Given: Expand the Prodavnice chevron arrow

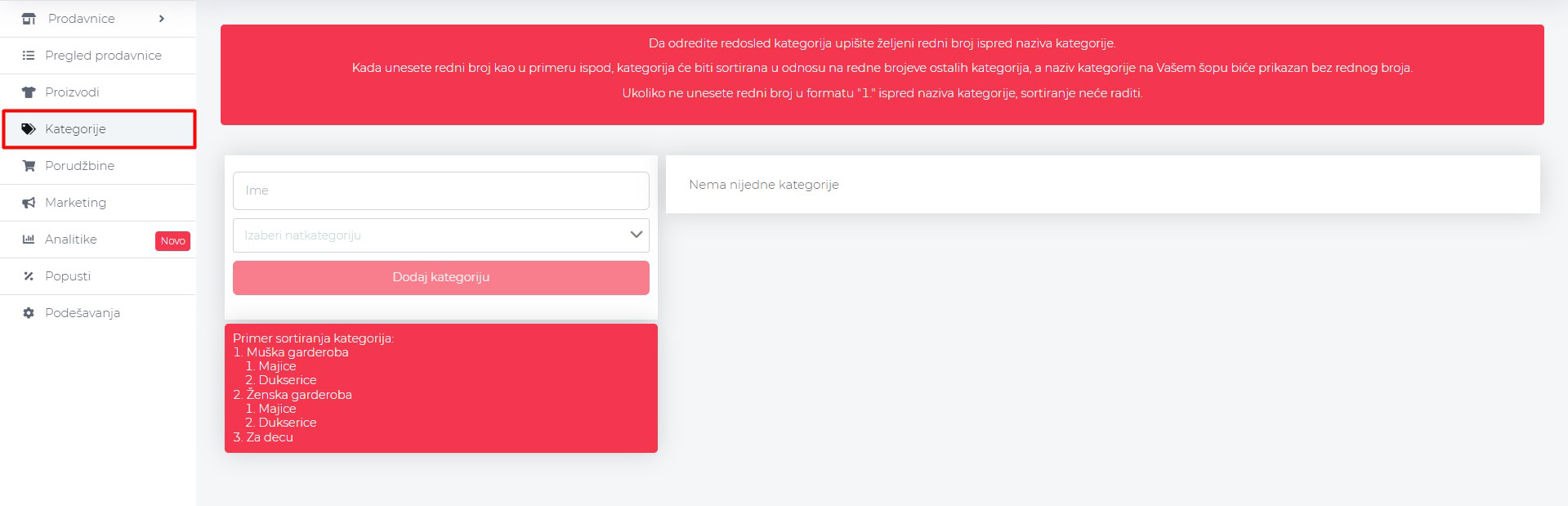Looking at the screenshot, I should 162,19.
